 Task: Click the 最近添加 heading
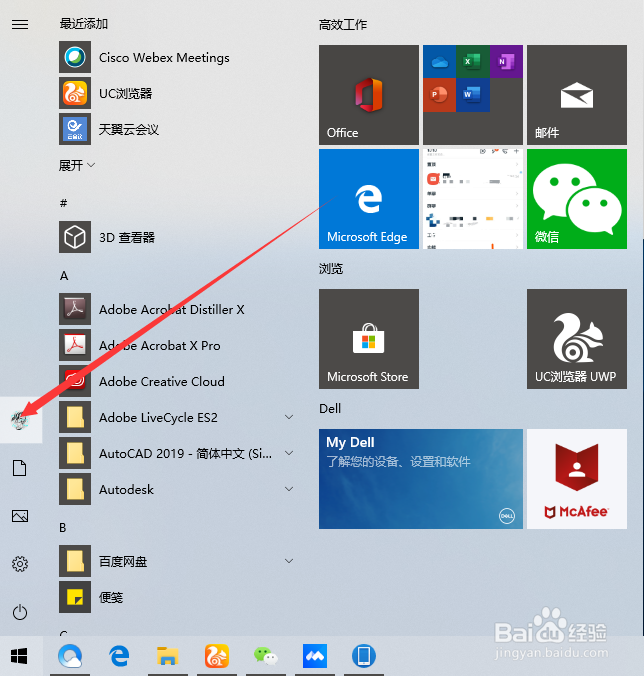click(84, 24)
